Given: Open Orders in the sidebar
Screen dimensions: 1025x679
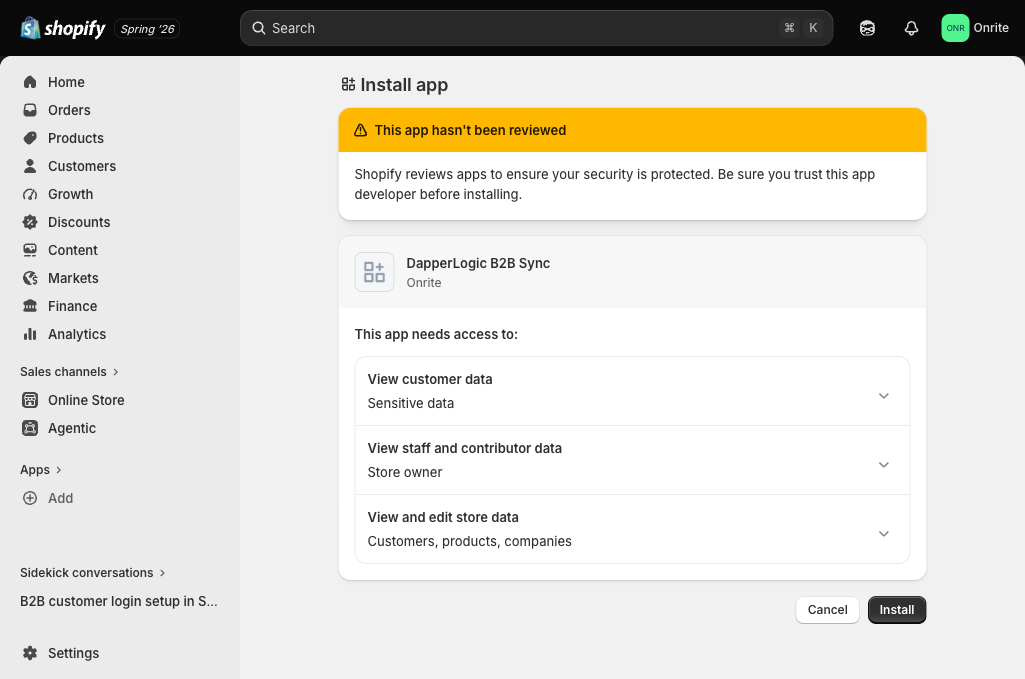Looking at the screenshot, I should click(x=69, y=110).
